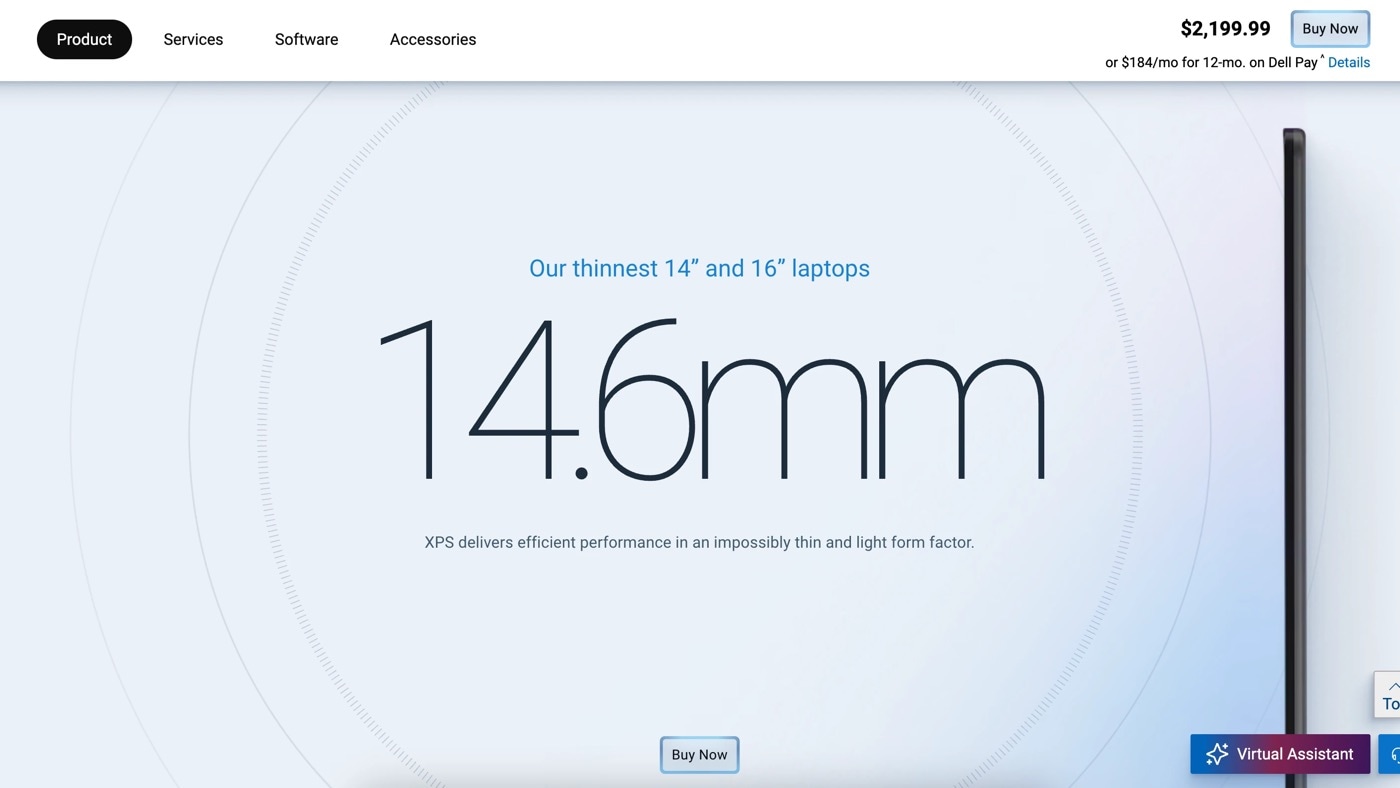Click the 14.6mm headline text
This screenshot has width=1400, height=788.
coord(712,399)
